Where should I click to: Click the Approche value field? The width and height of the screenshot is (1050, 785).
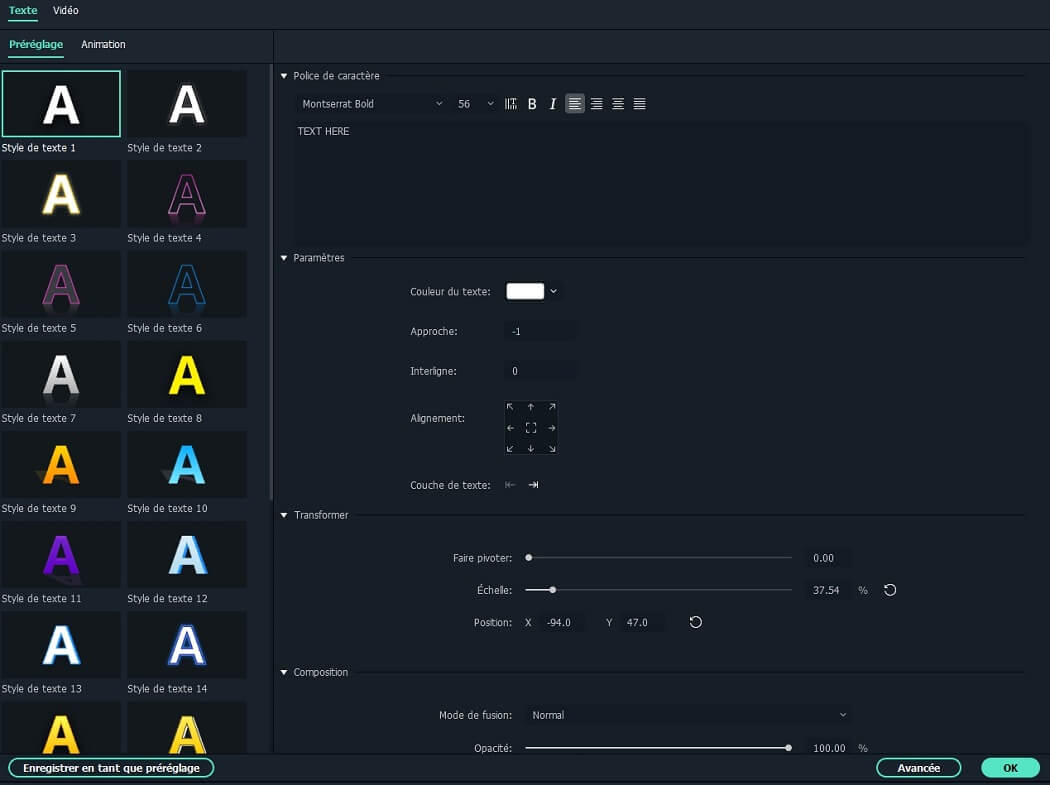pos(540,332)
